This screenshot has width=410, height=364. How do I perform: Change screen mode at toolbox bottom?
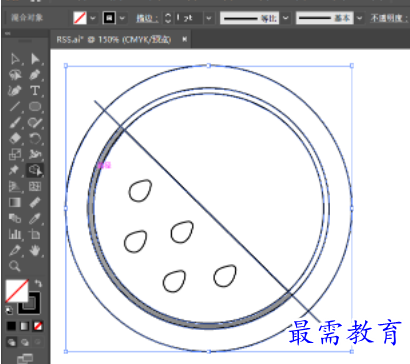[25, 359]
